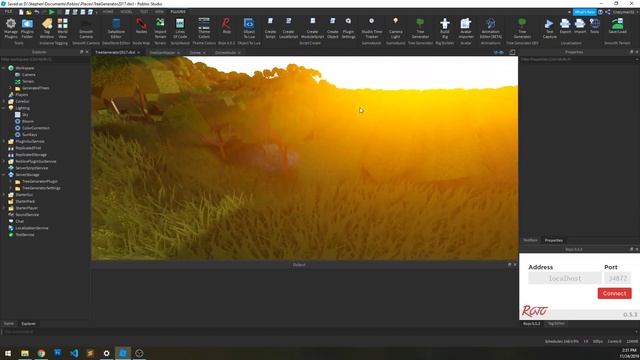Click the green Play button in quick toolbar

pyautogui.click(x=51, y=12)
